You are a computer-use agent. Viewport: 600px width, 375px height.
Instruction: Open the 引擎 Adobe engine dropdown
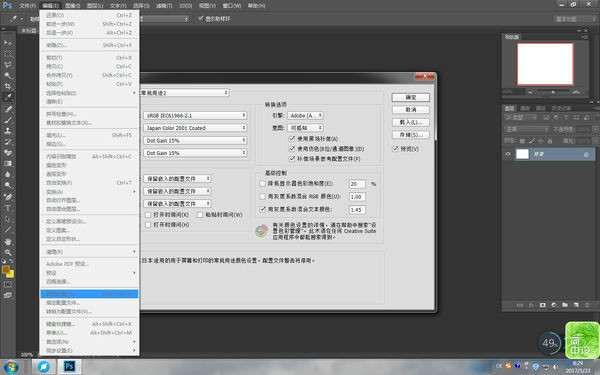tap(305, 115)
